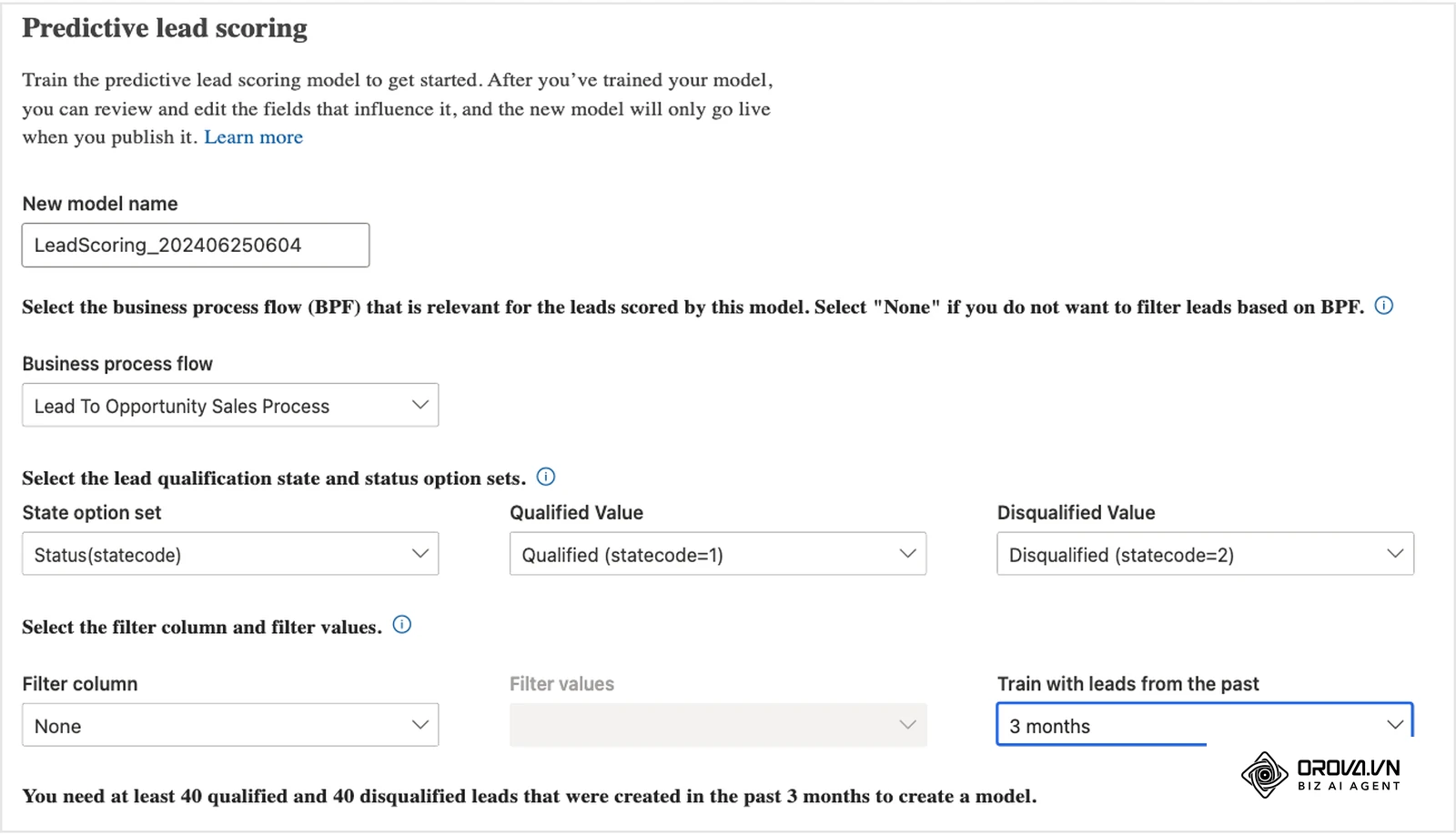This screenshot has height=835, width=1456.
Task: Click the New model name input field
Action: 196,246
